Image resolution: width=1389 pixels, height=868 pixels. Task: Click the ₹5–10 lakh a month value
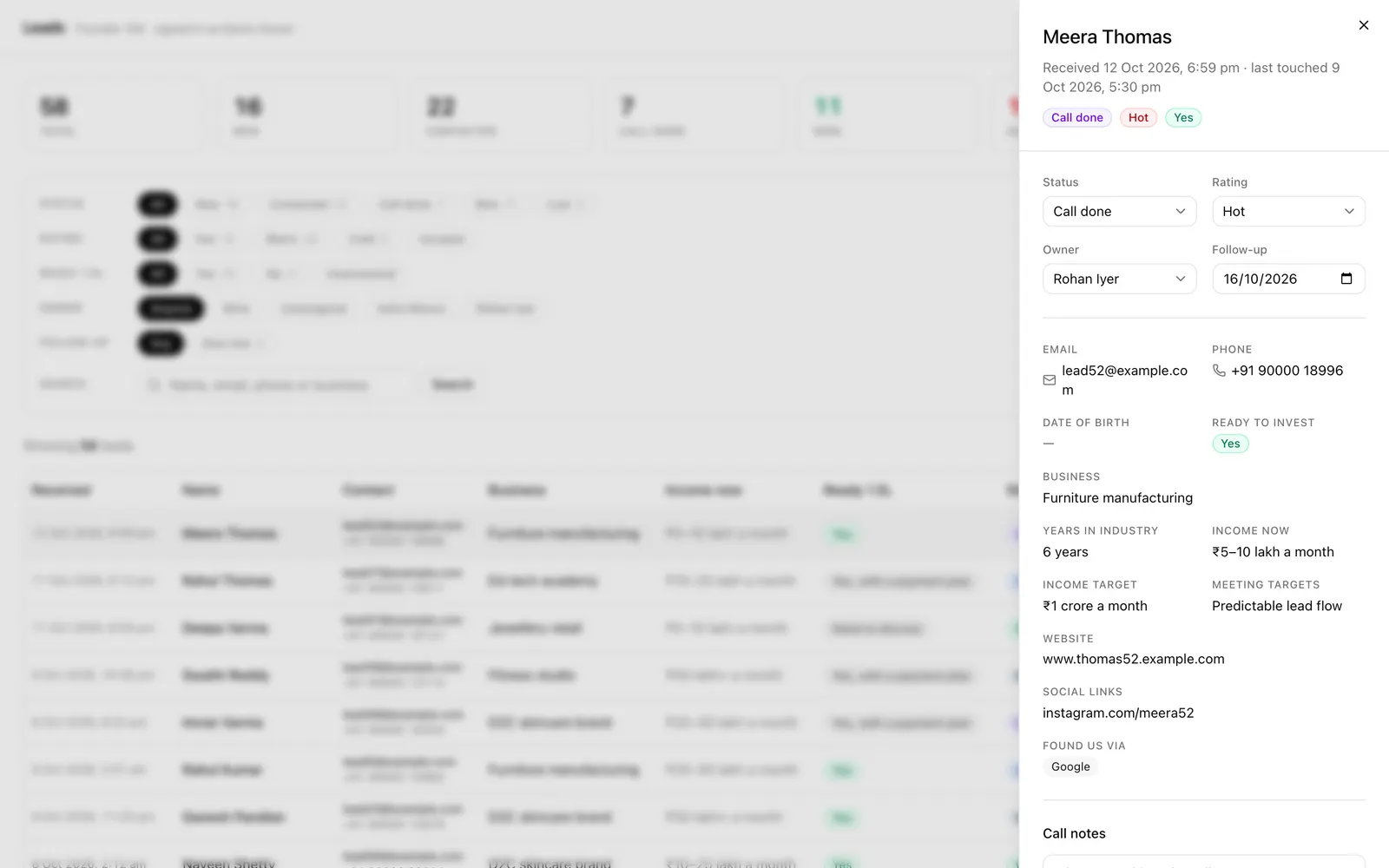point(1273,552)
